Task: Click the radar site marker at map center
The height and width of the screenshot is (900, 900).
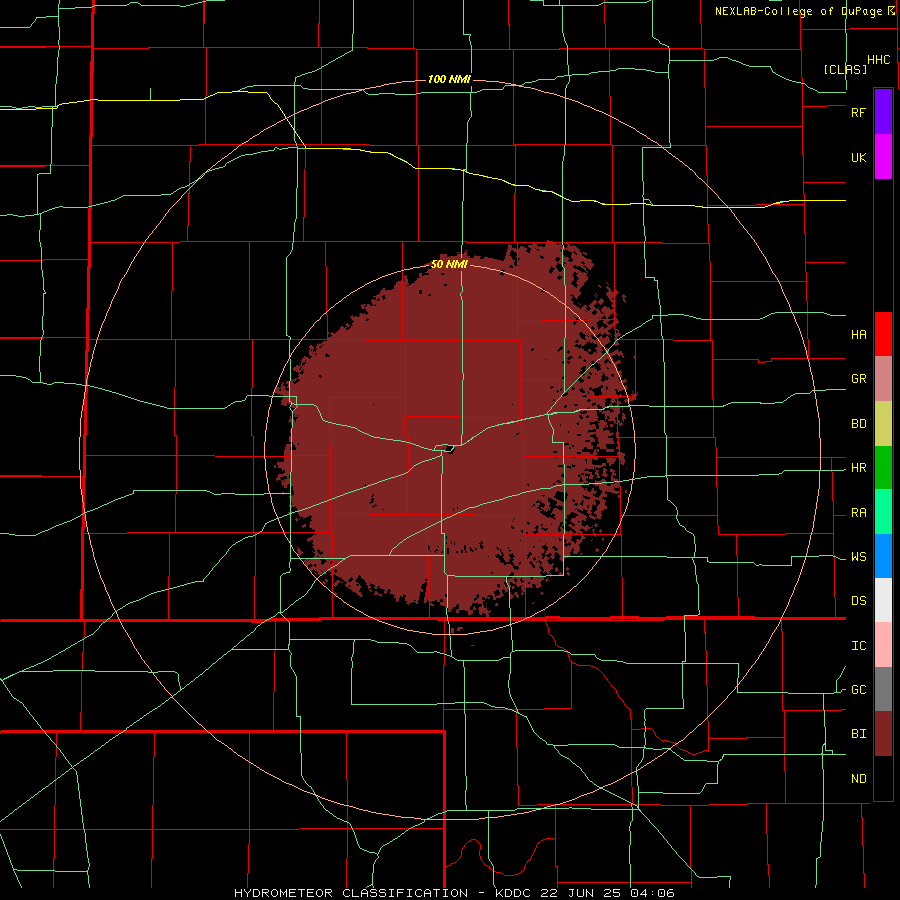Action: (x=449, y=449)
